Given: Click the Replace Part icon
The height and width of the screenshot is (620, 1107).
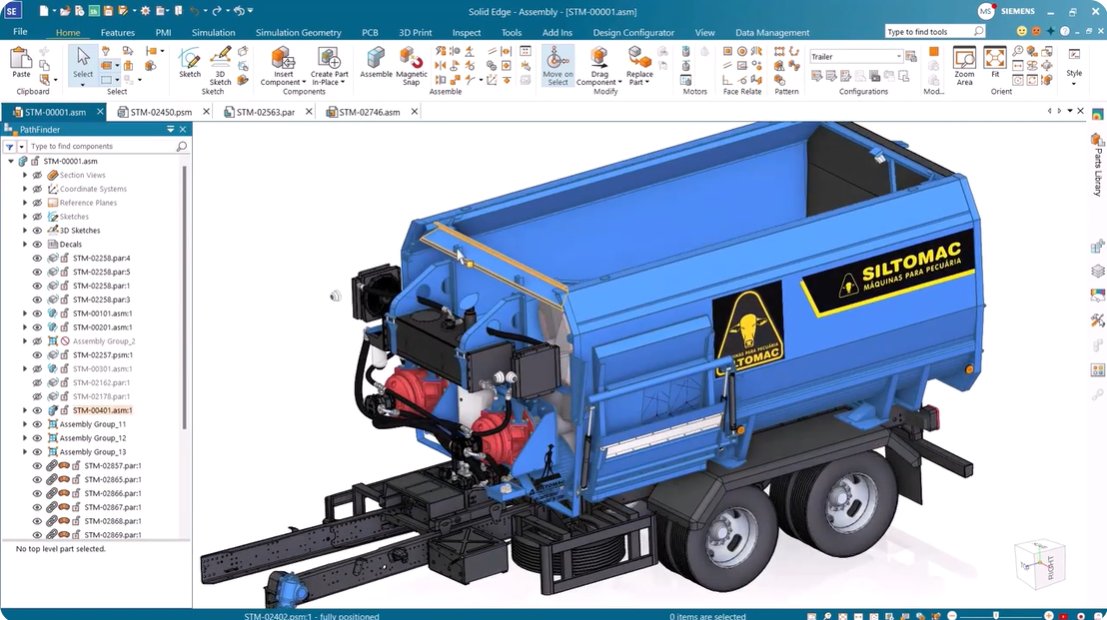Looking at the screenshot, I should [x=639, y=58].
